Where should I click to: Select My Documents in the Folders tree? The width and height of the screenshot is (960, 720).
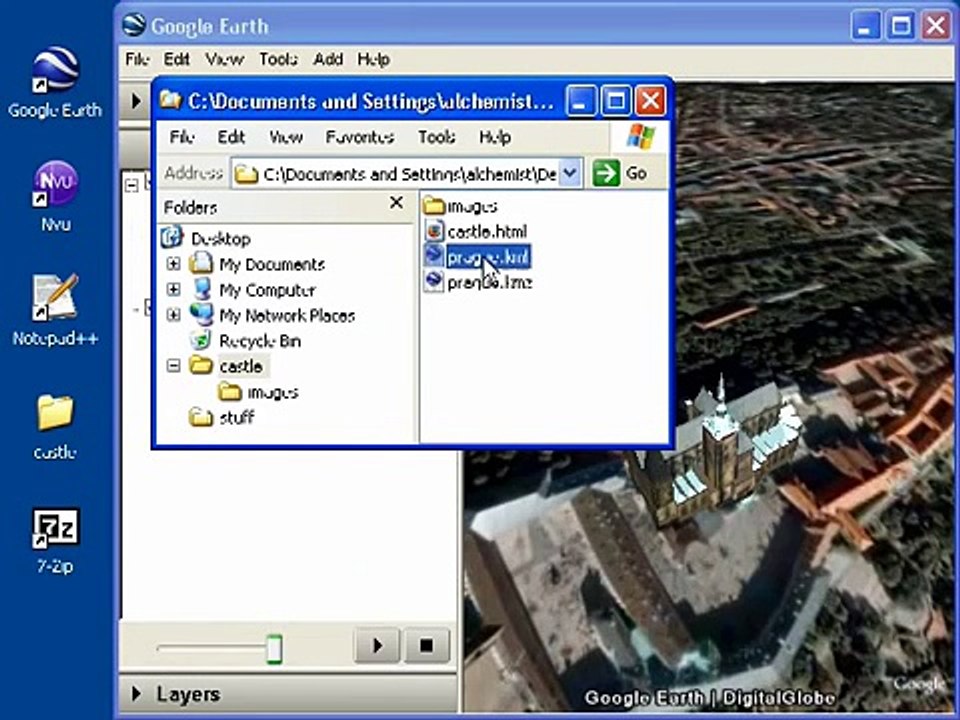pos(272,264)
